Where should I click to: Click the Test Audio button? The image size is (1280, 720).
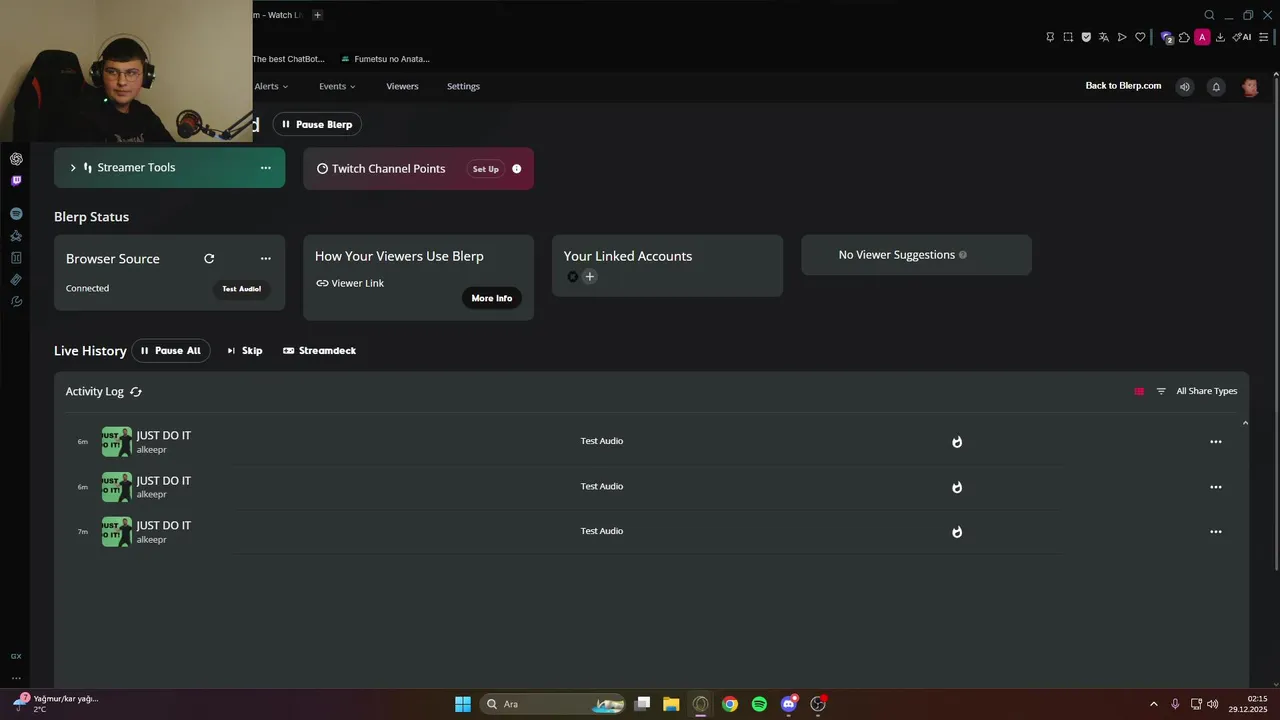241,289
